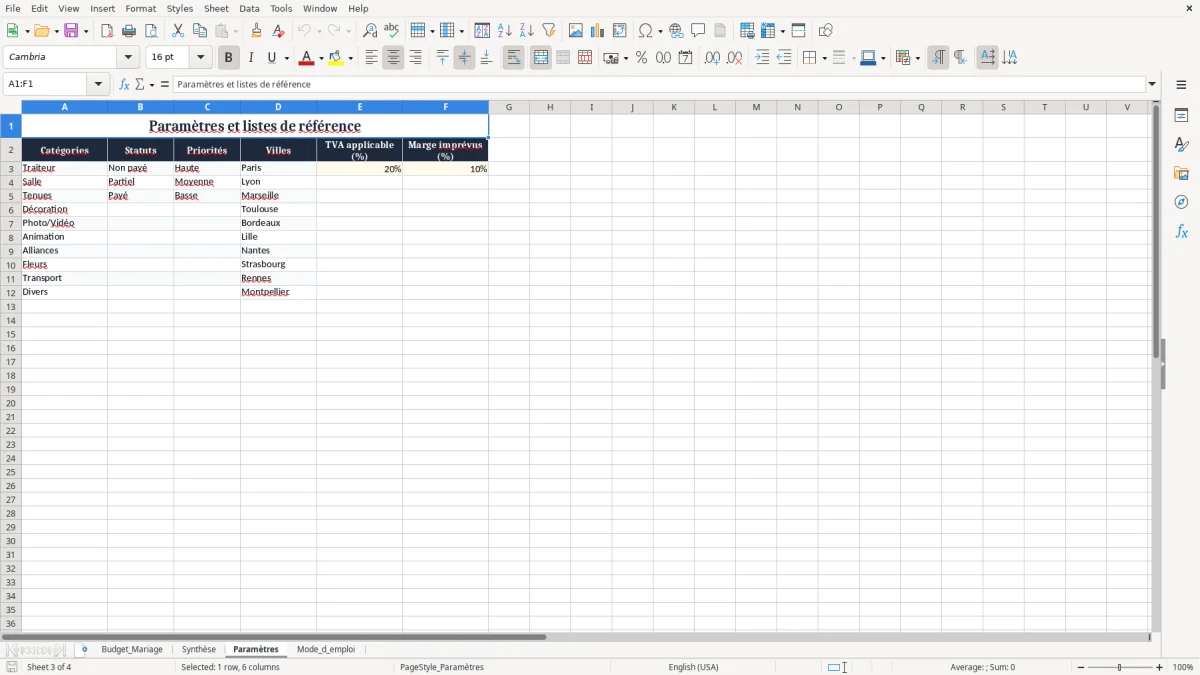Click the zoom slider handle
The width and height of the screenshot is (1200, 675).
pyautogui.click(x=1120, y=667)
